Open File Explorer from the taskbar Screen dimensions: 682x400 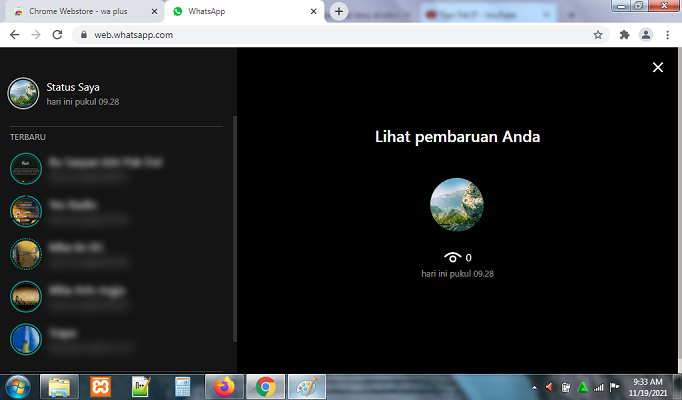(x=60, y=387)
